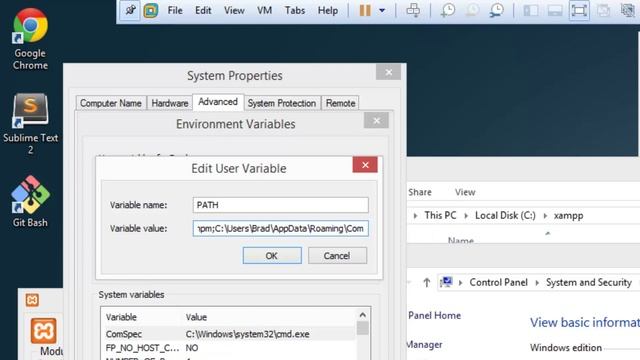The height and width of the screenshot is (360, 640).
Task: Expand the arrow after Local Disk (C:)
Action: 545,216
